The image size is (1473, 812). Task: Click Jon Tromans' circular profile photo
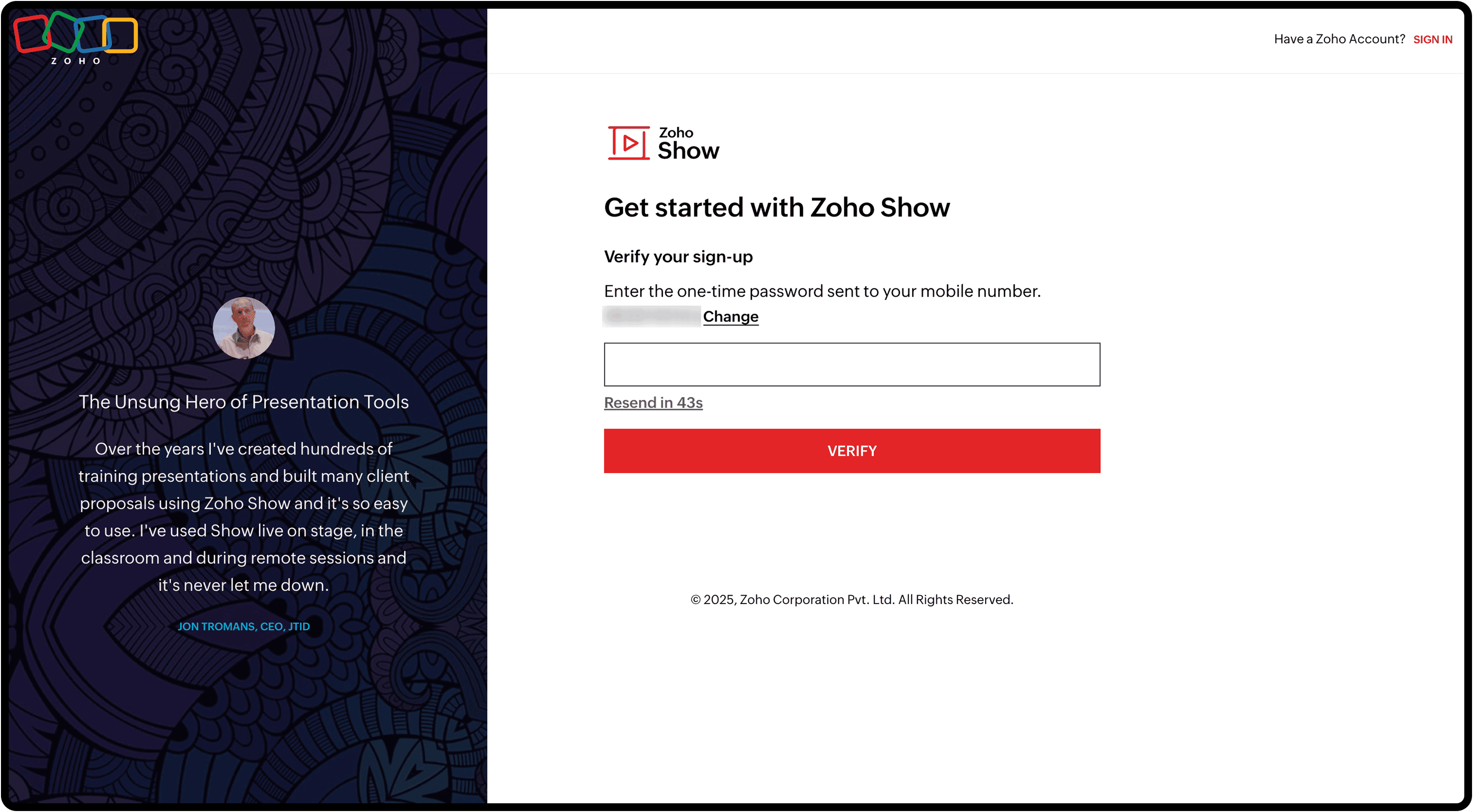pyautogui.click(x=243, y=328)
